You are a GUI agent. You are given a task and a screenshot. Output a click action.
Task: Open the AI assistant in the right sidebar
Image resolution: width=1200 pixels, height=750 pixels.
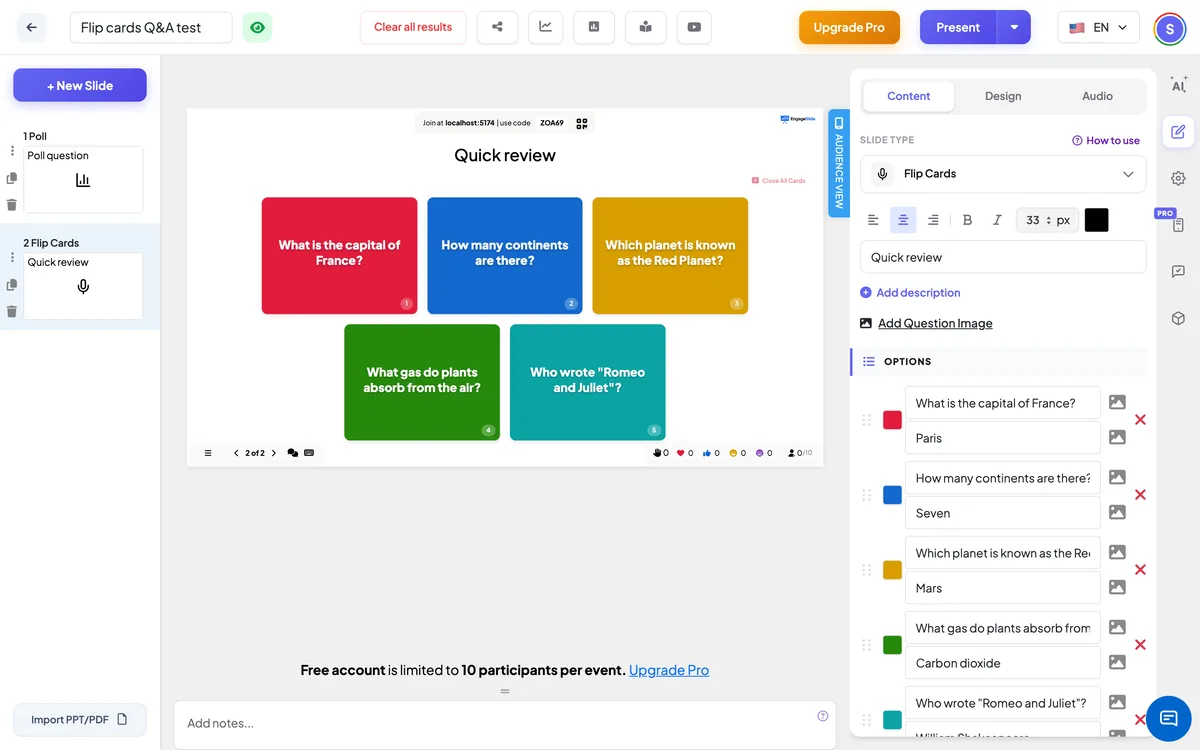coord(1179,85)
